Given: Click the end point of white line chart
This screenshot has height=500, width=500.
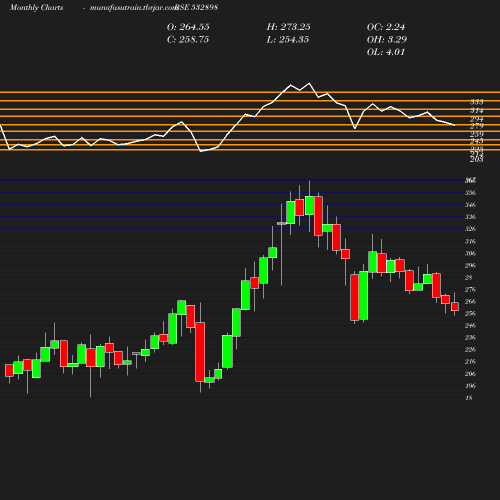Looking at the screenshot, I should (x=455, y=125).
